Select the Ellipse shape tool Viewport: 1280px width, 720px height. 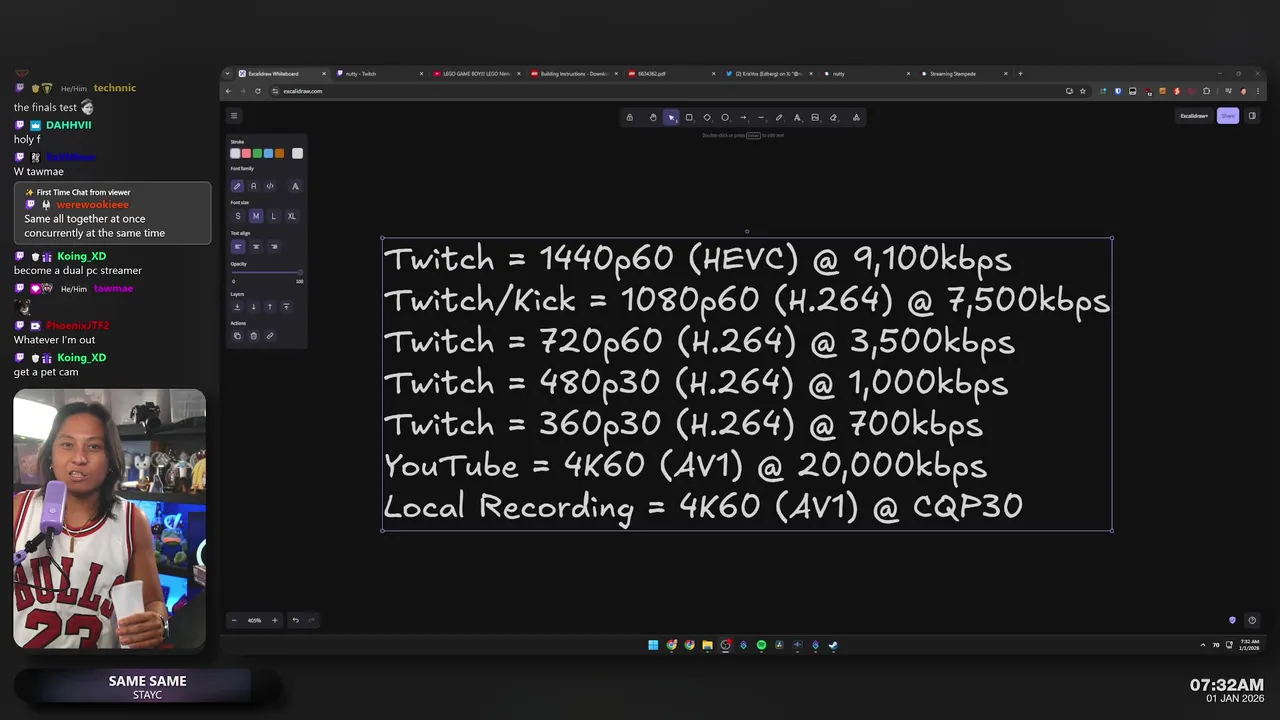[x=725, y=117]
